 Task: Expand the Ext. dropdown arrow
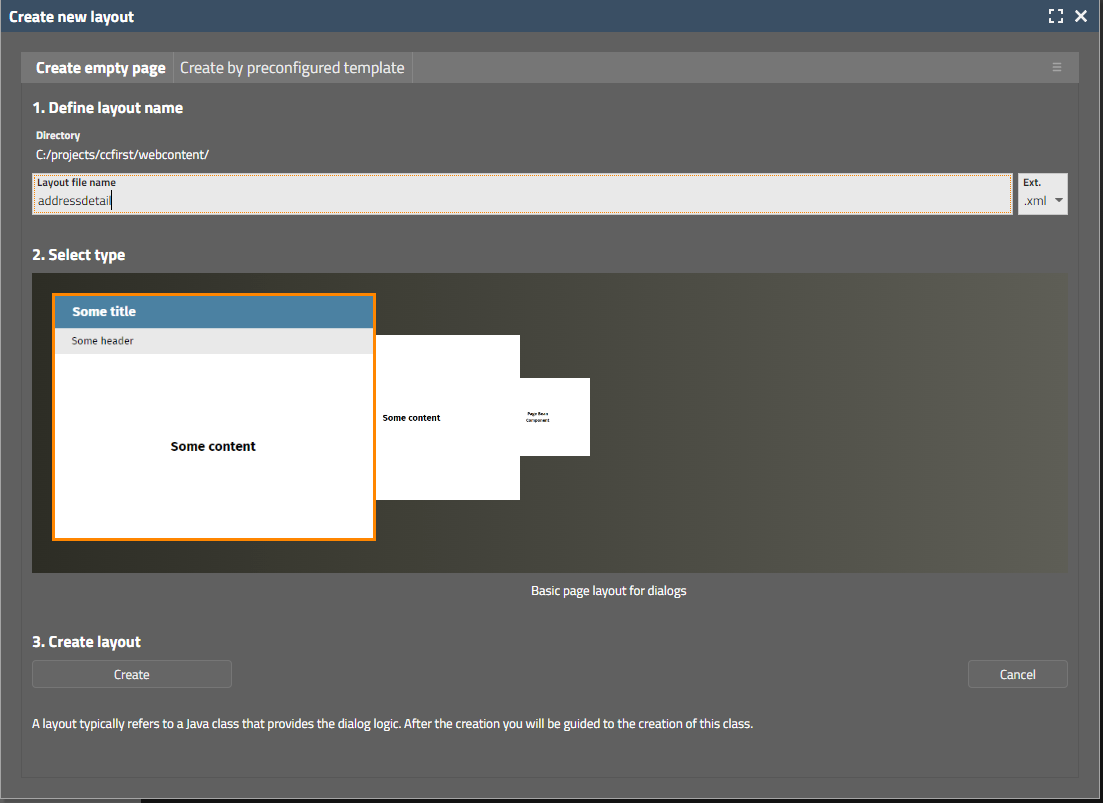point(1059,200)
